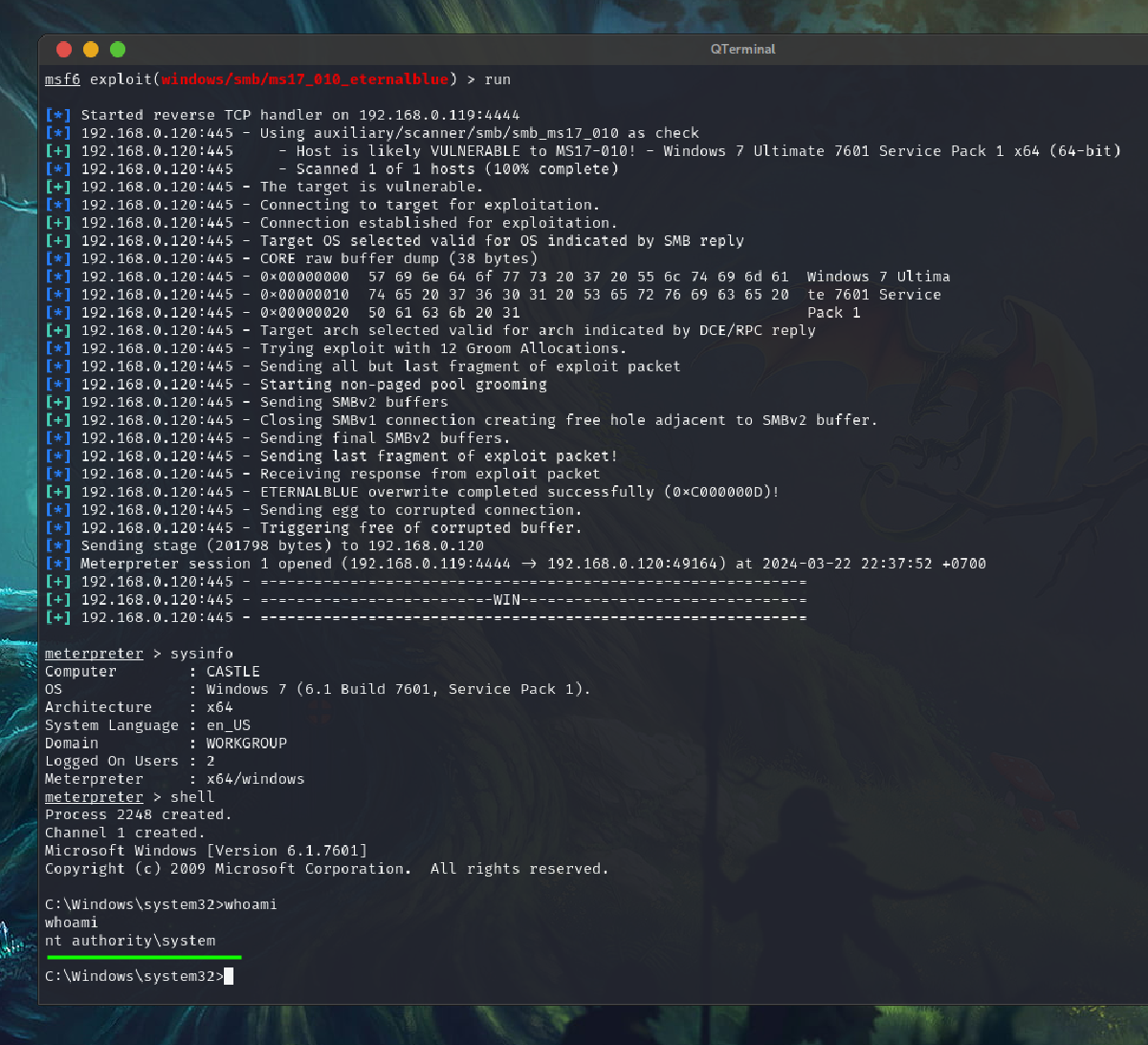Click 'Microsoft Windows [Version 6.1.7601]' line

(206, 851)
